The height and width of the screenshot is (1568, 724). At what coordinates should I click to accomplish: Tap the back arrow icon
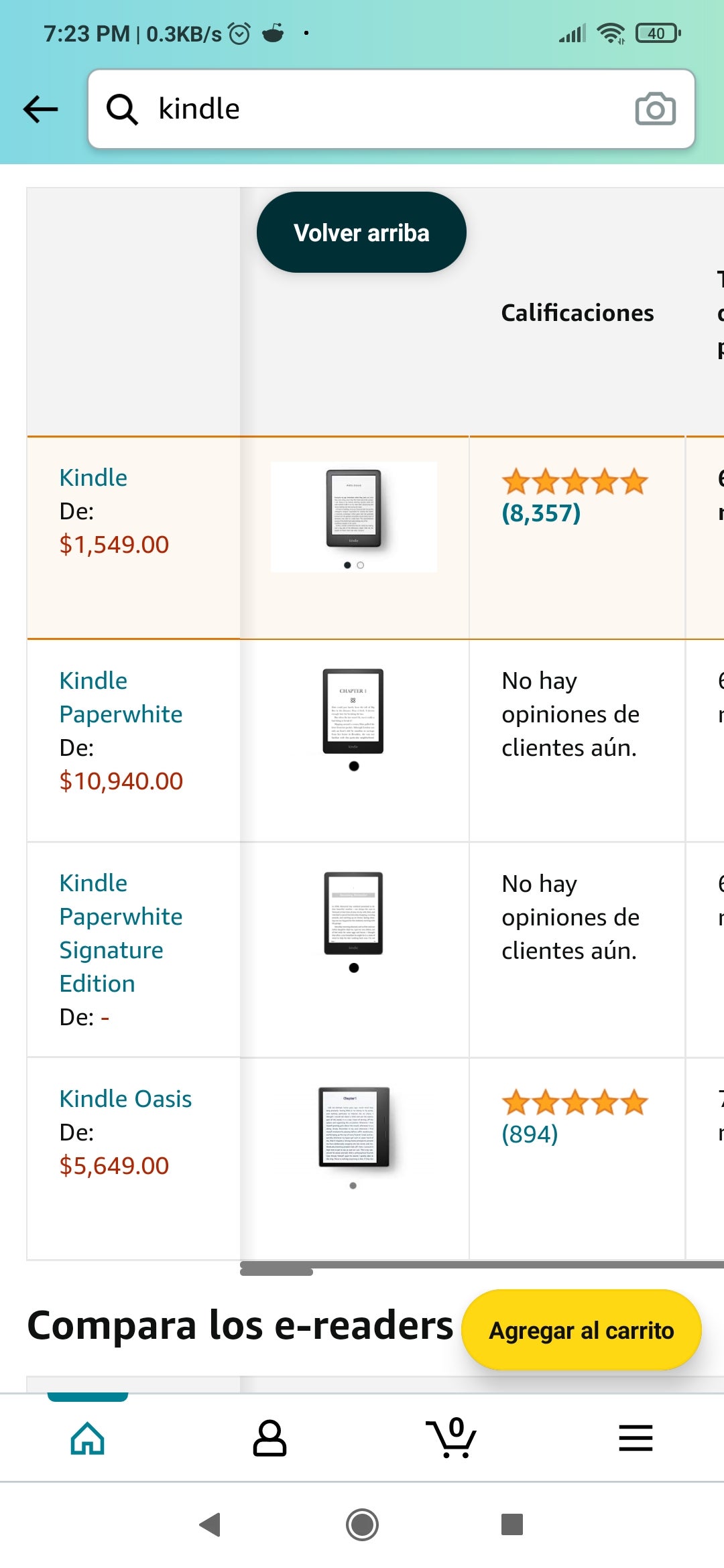[x=41, y=109]
